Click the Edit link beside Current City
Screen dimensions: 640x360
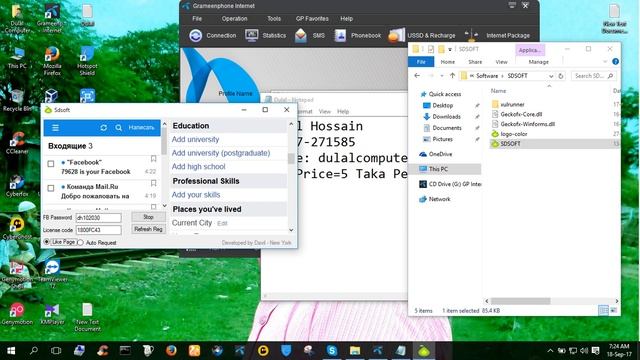[222, 224]
